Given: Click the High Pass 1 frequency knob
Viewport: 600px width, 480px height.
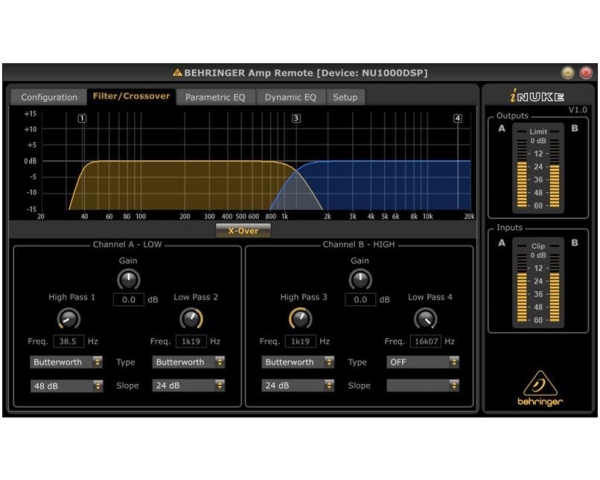Looking at the screenshot, I should tap(69, 319).
